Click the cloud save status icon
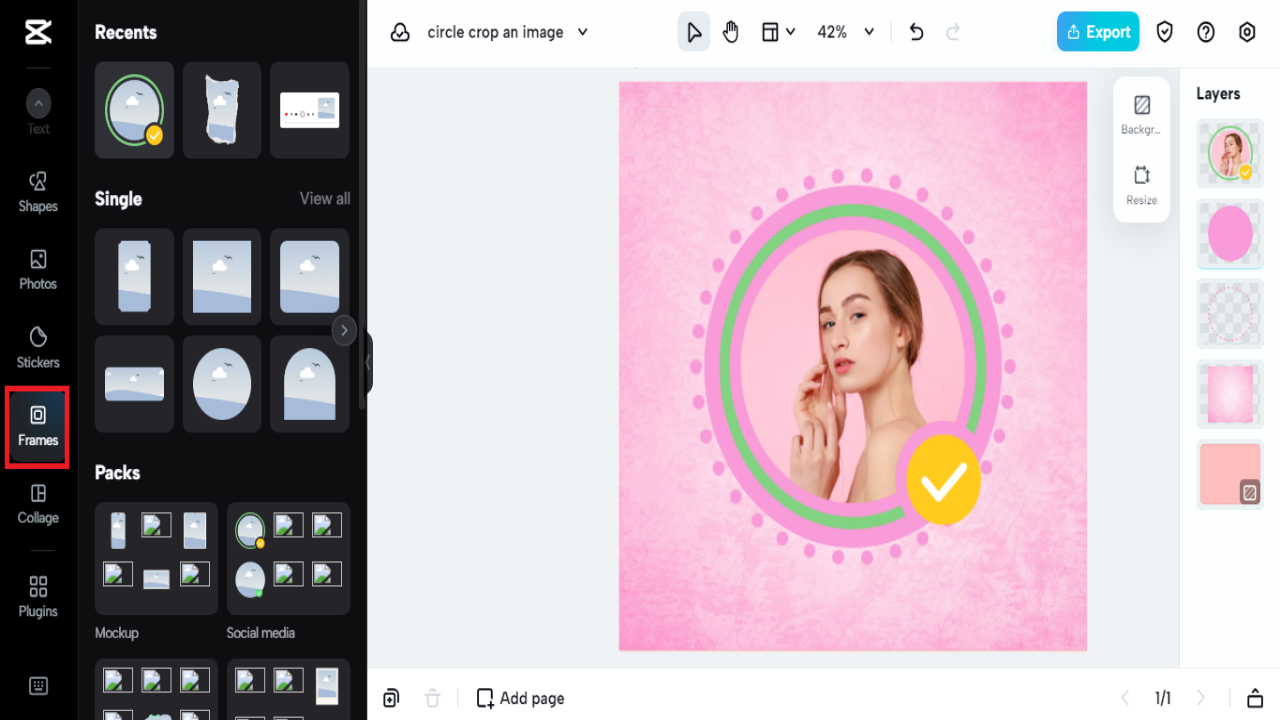Viewport: 1280px width, 720px height. coord(400,32)
